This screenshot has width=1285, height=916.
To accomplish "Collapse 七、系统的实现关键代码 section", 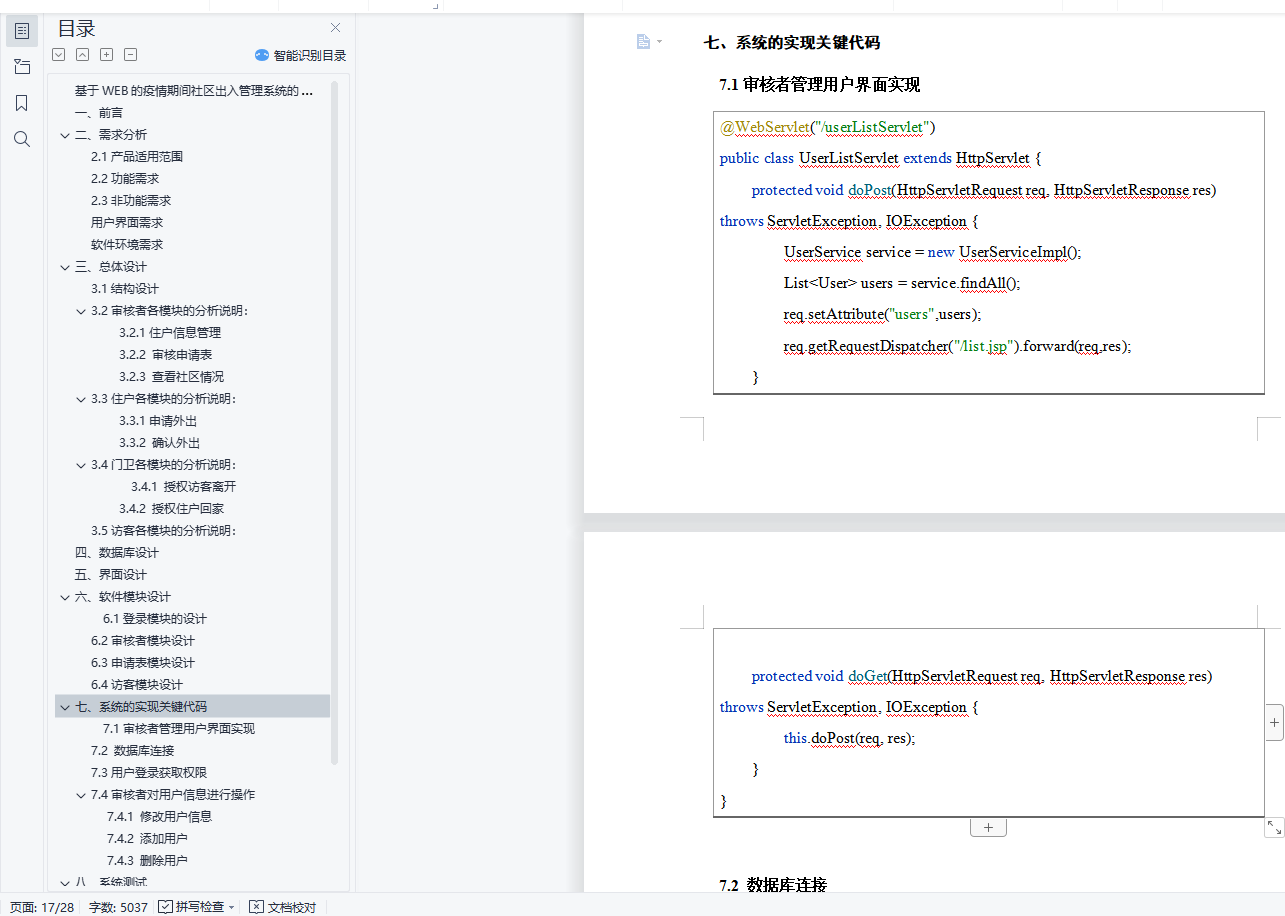I will [x=65, y=707].
